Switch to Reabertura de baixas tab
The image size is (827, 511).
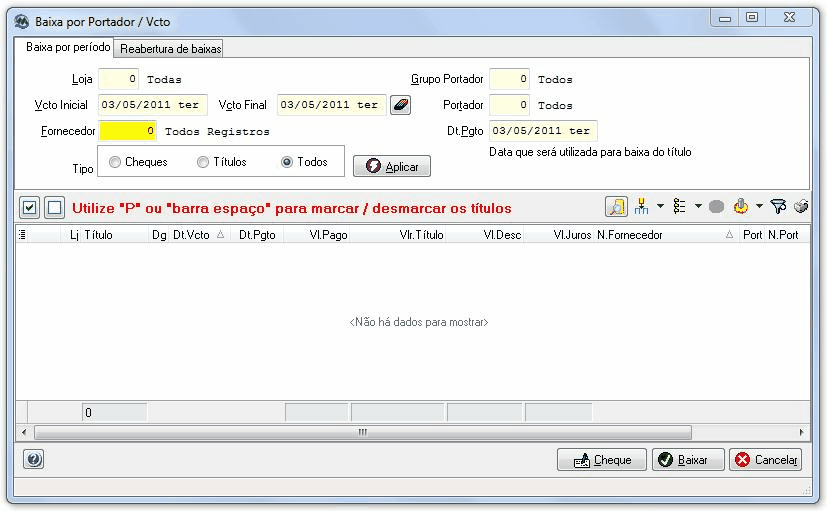tap(170, 49)
